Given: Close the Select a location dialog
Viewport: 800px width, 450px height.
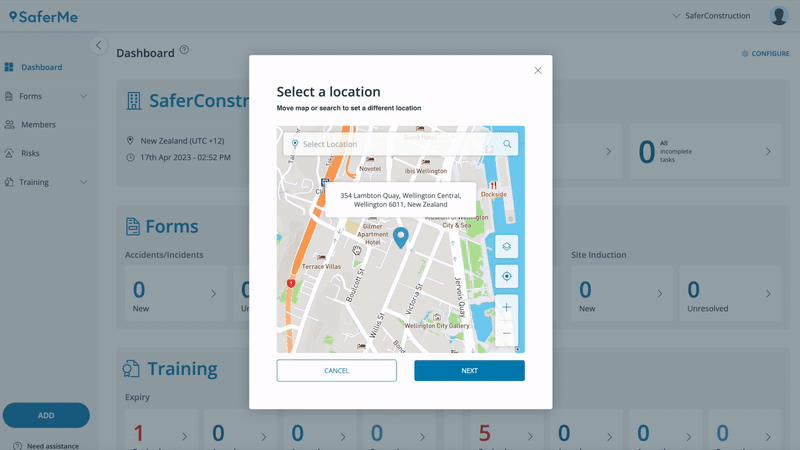Looking at the screenshot, I should point(538,70).
